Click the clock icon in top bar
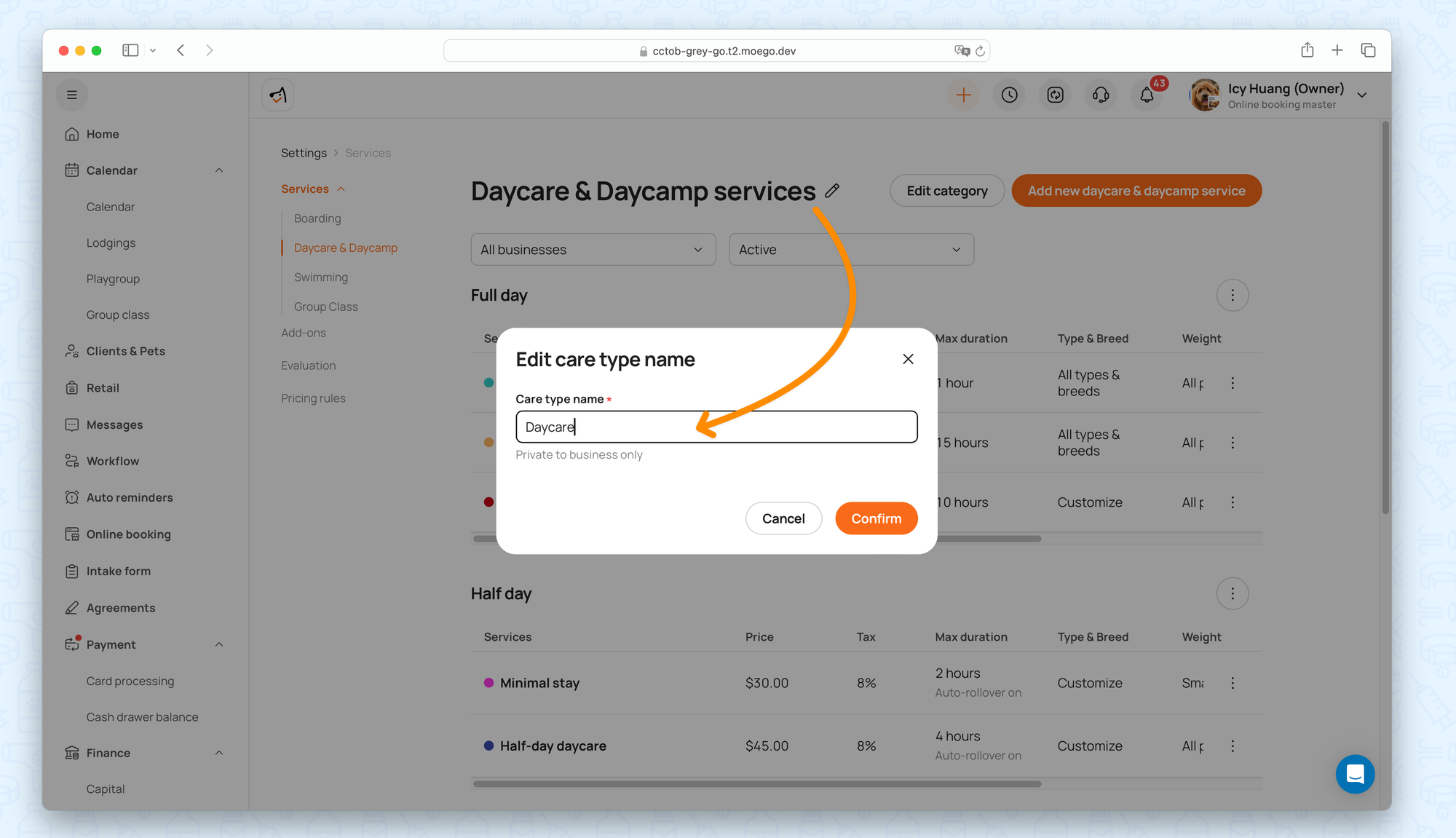 [1009, 95]
